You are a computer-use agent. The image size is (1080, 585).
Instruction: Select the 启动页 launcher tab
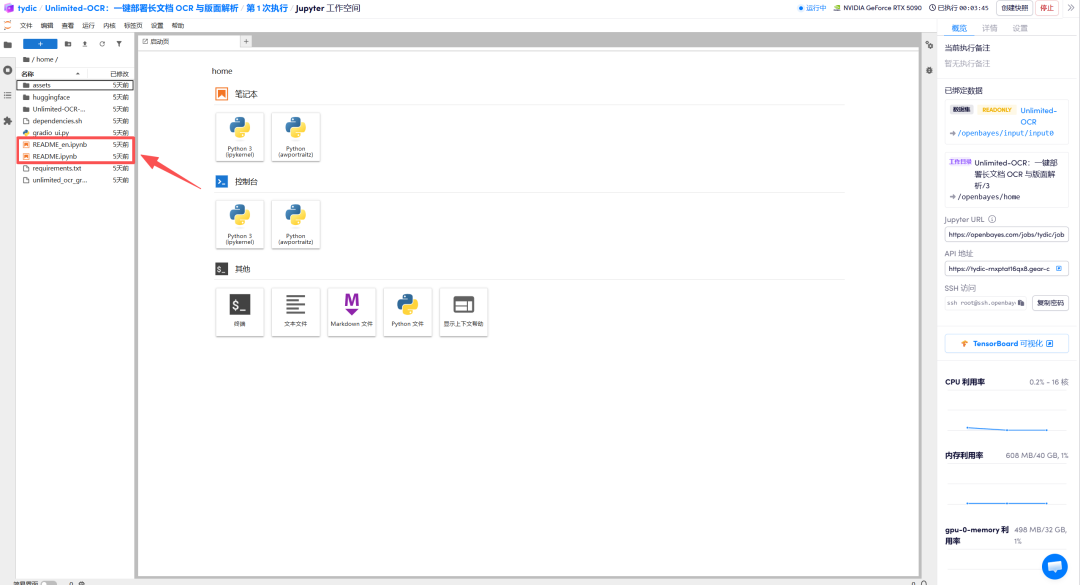188,41
